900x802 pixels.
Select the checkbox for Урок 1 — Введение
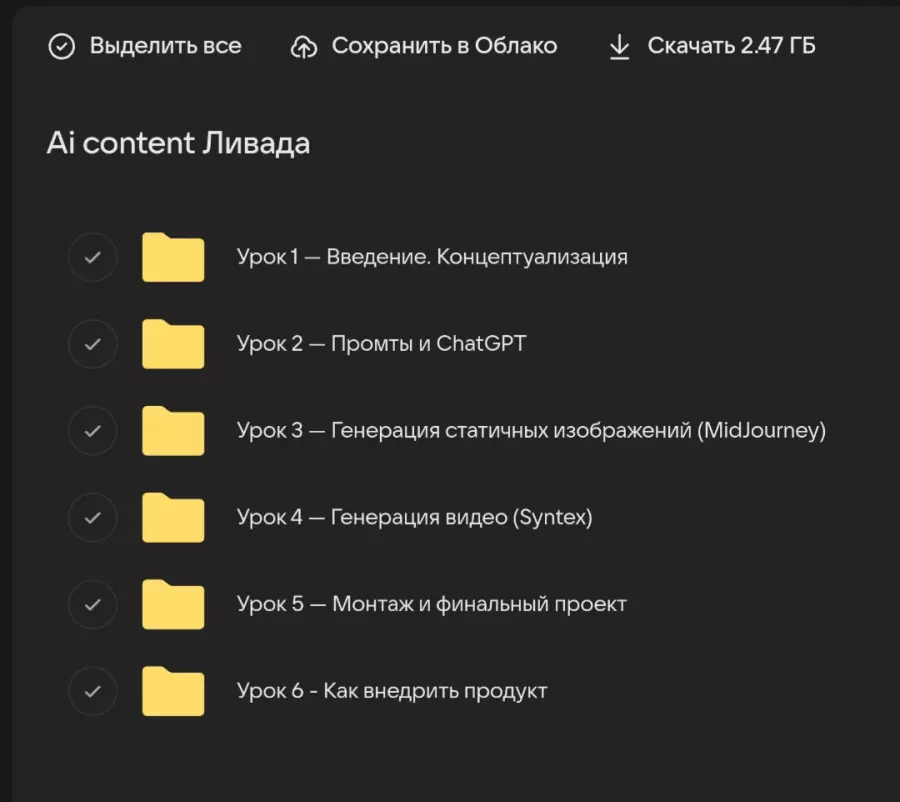92,257
